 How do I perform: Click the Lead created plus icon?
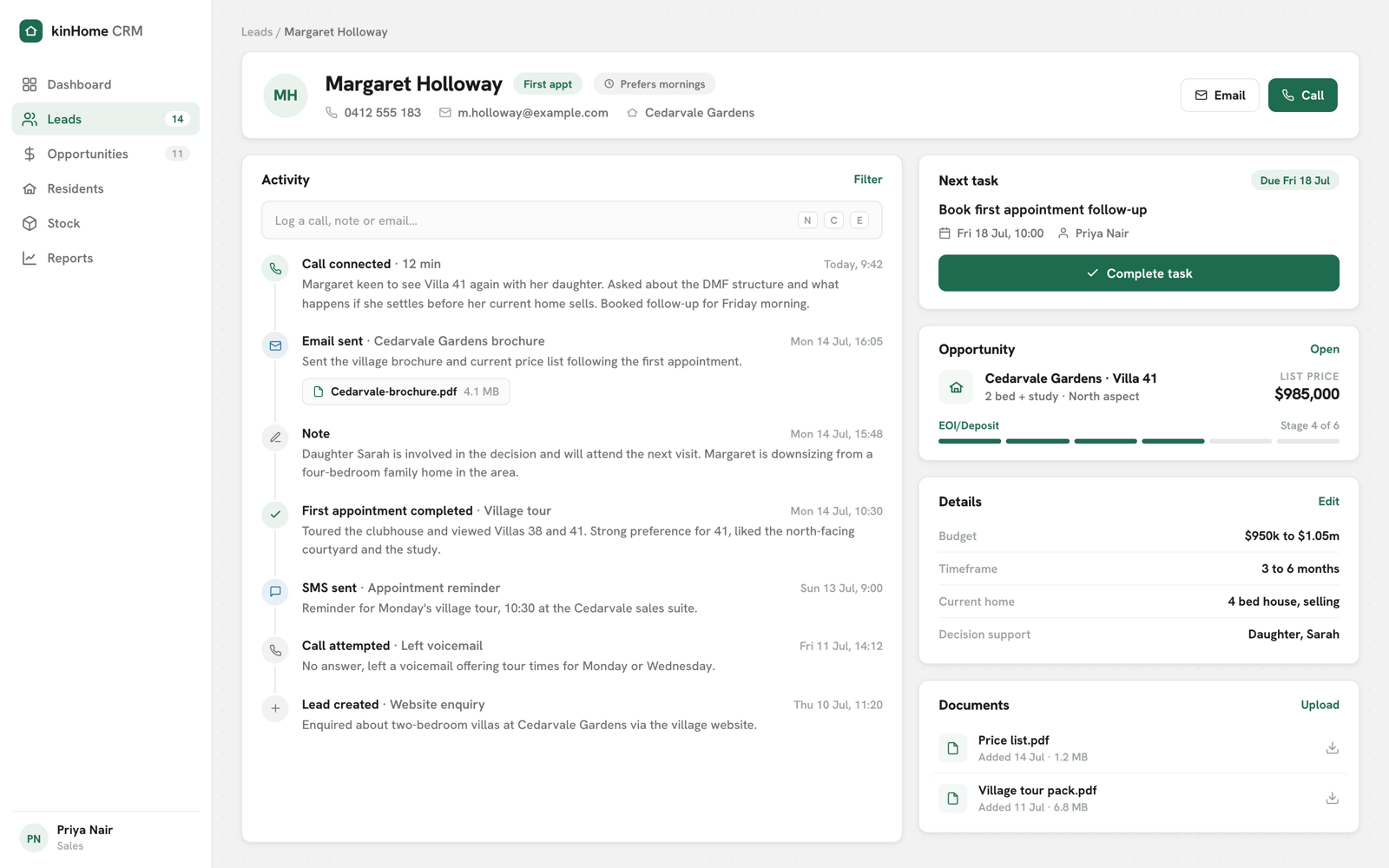[x=275, y=708]
